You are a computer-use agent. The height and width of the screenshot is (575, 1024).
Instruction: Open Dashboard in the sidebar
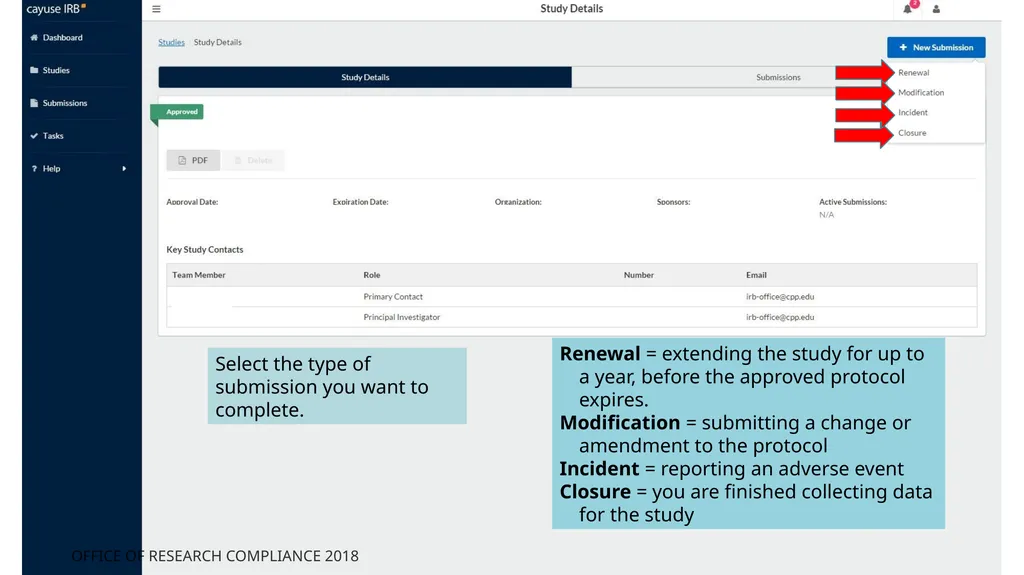pyautogui.click(x=63, y=38)
